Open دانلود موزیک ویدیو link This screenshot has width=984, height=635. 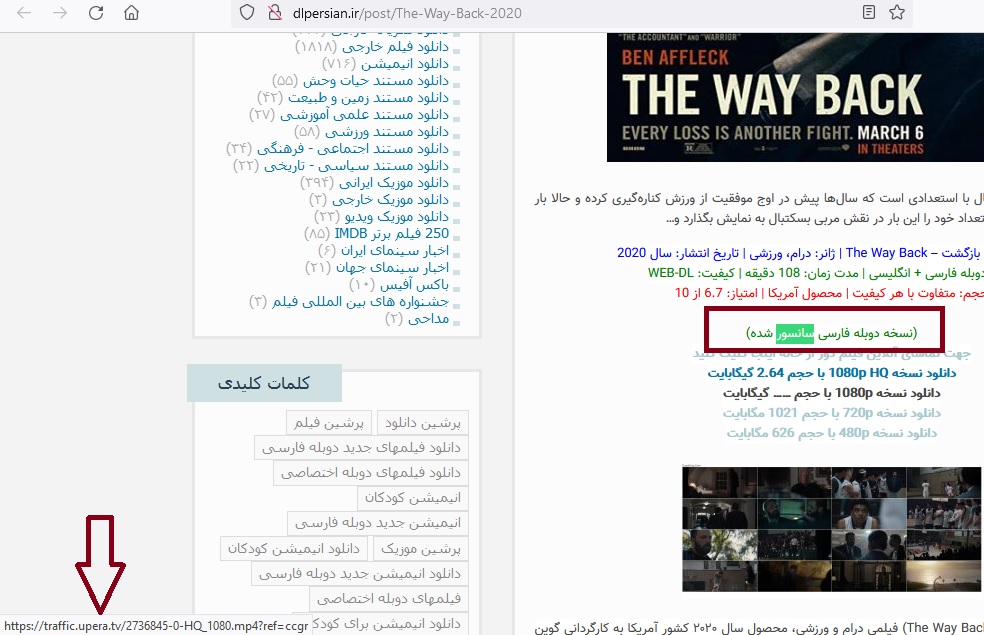(397, 216)
